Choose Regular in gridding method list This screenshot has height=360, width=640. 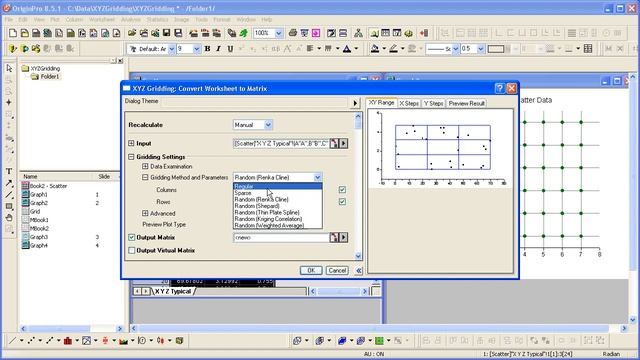click(278, 186)
